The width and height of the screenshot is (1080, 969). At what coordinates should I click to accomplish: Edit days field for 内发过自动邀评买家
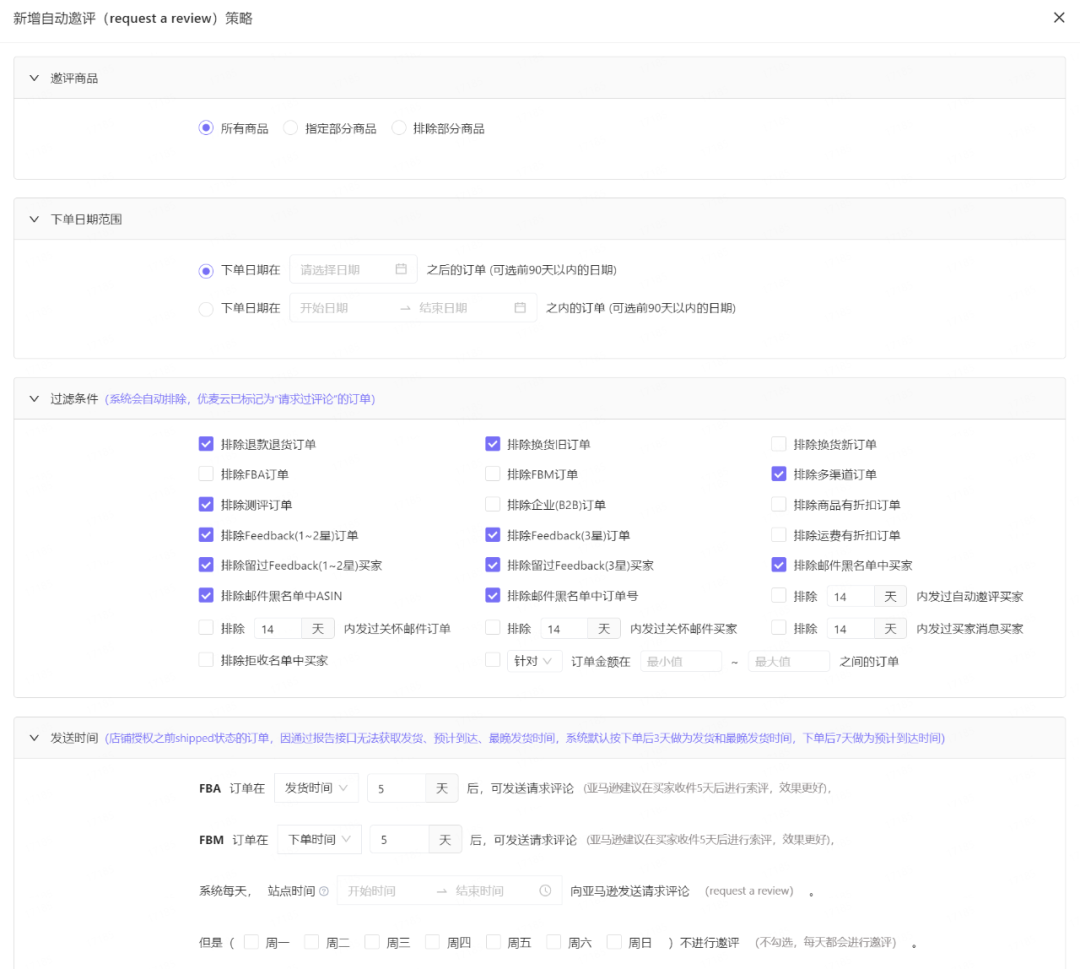click(x=851, y=596)
